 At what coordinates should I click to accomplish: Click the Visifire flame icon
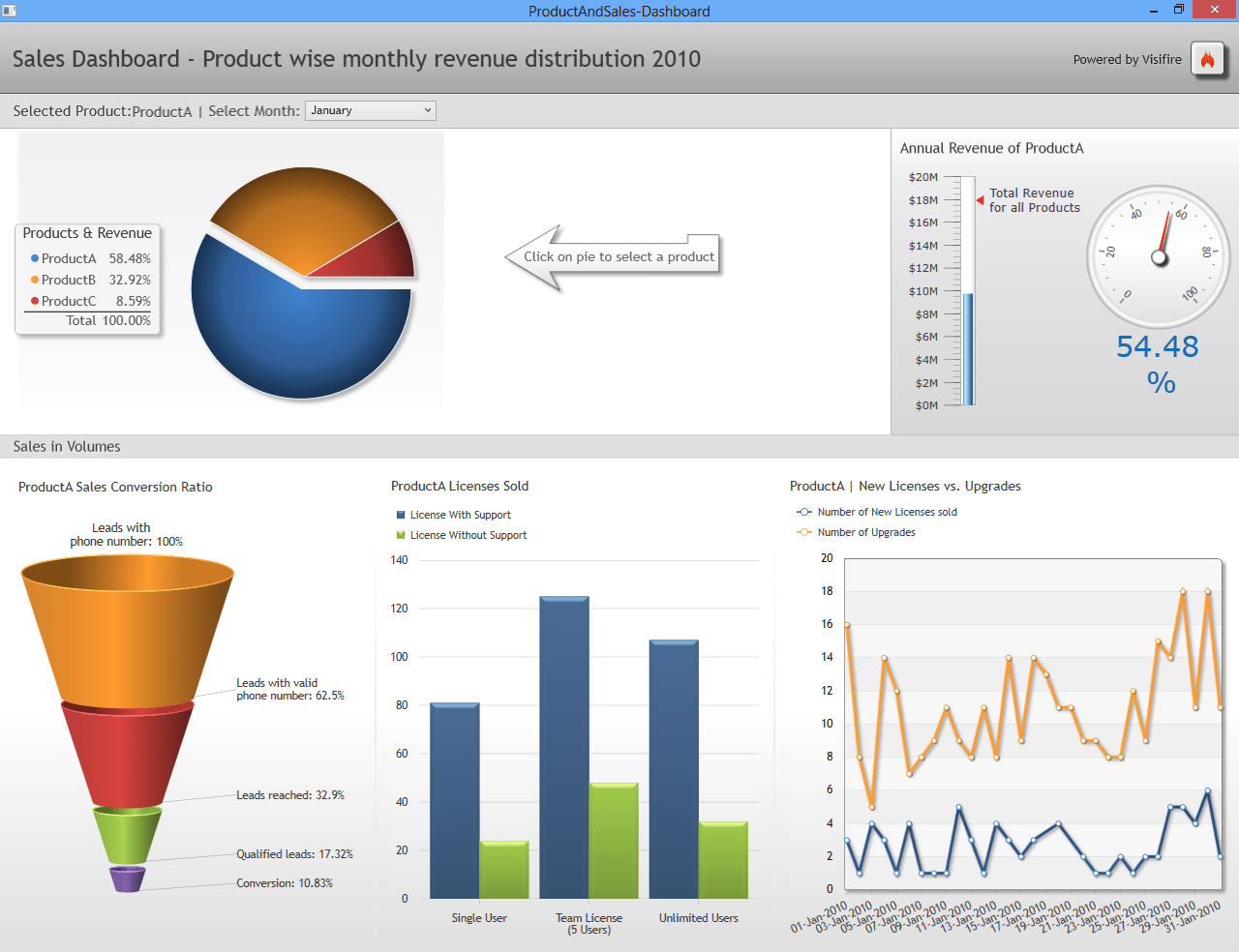tap(1208, 59)
